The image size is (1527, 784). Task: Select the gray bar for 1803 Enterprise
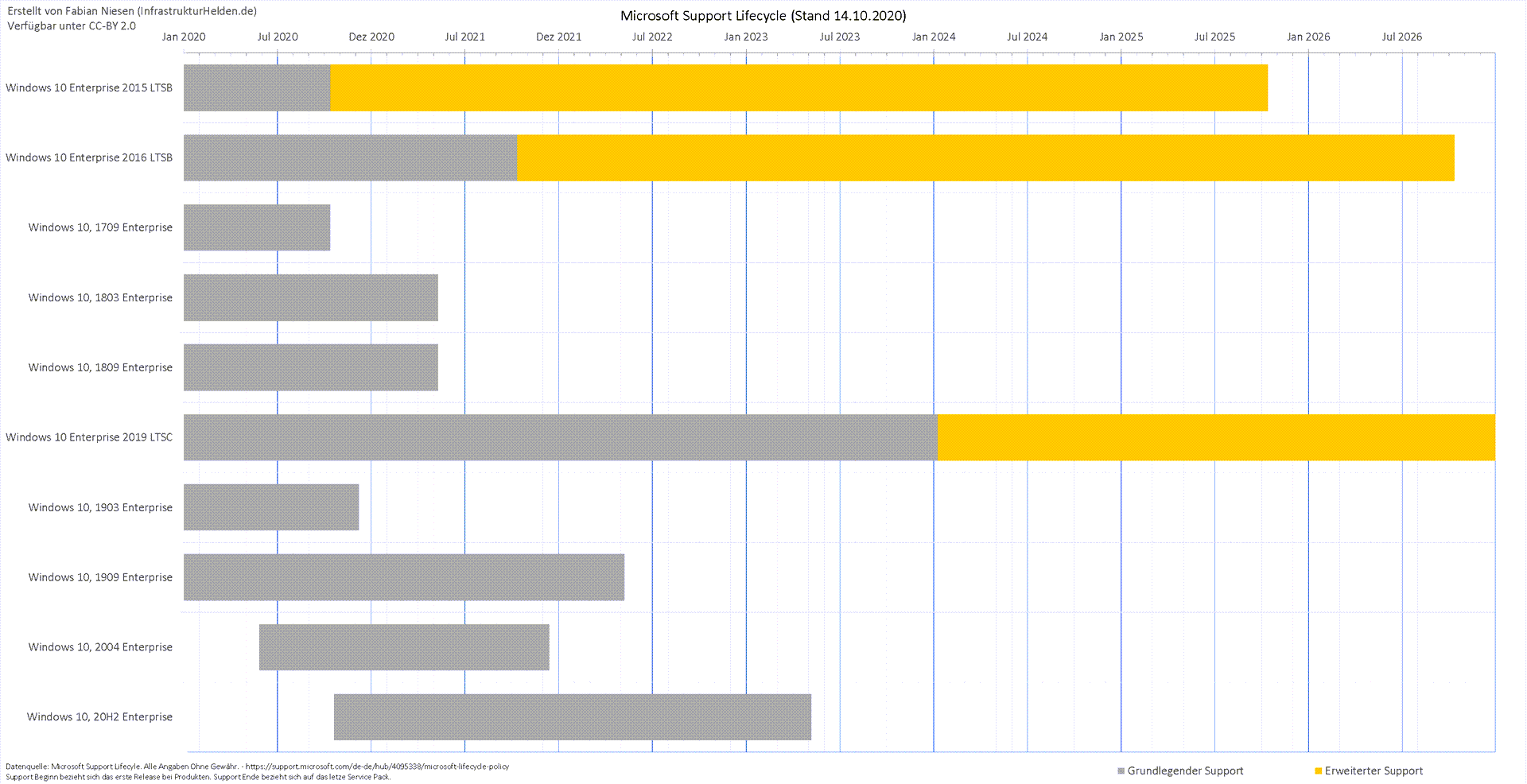click(311, 297)
